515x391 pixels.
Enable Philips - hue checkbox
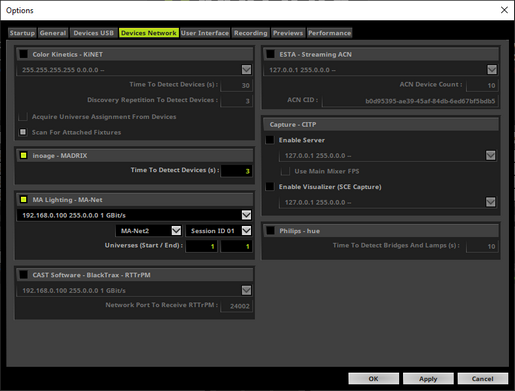pos(271,231)
